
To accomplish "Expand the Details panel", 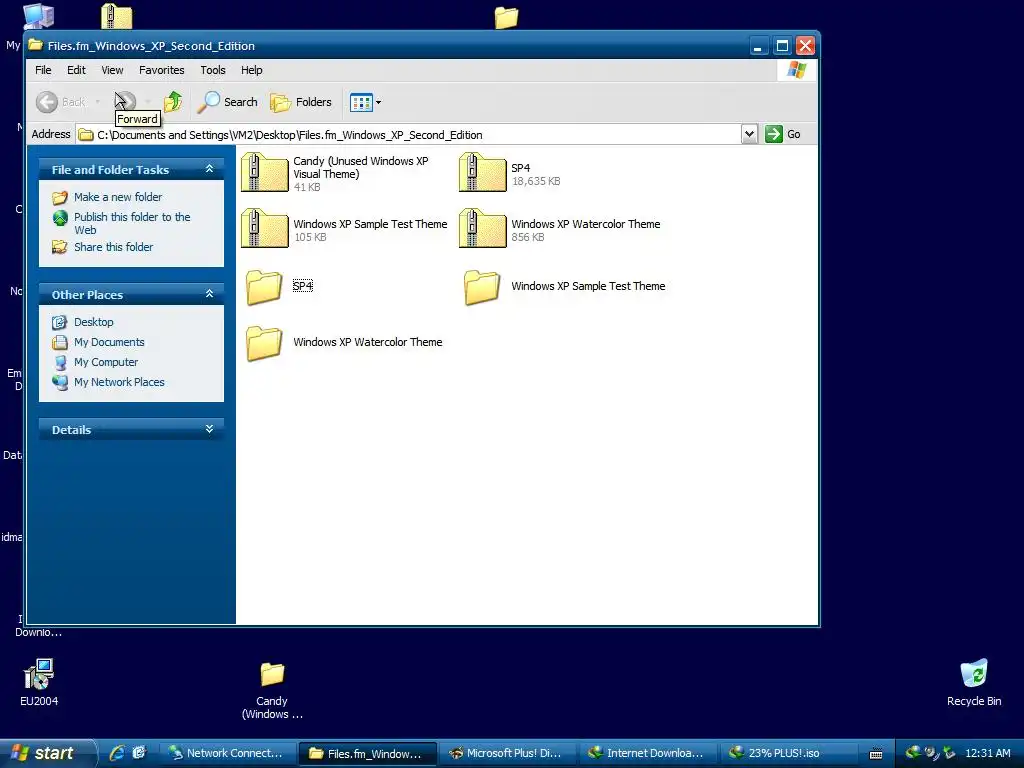I will click(209, 429).
